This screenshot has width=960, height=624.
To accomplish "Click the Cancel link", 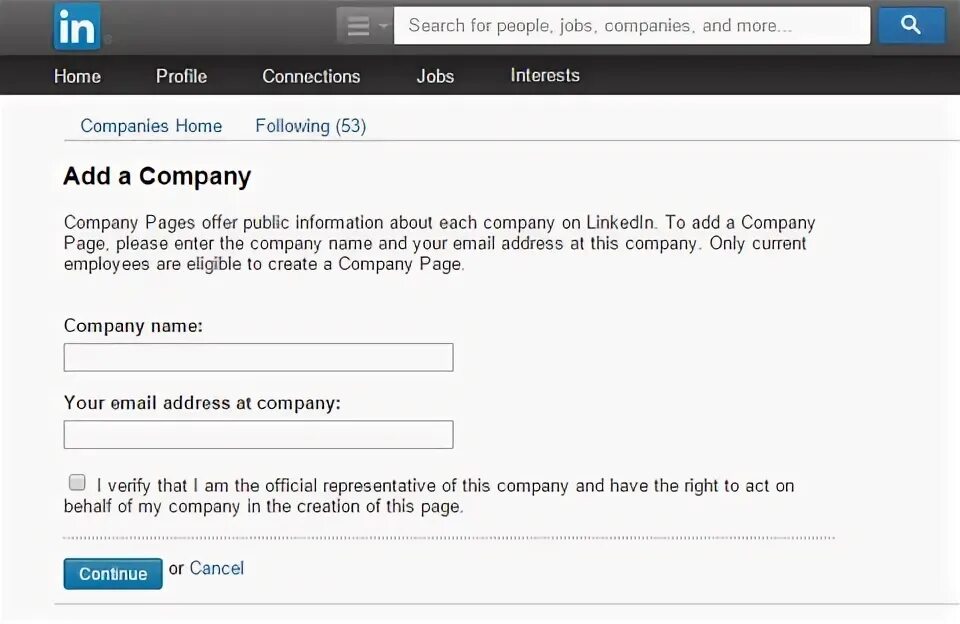I will point(217,568).
